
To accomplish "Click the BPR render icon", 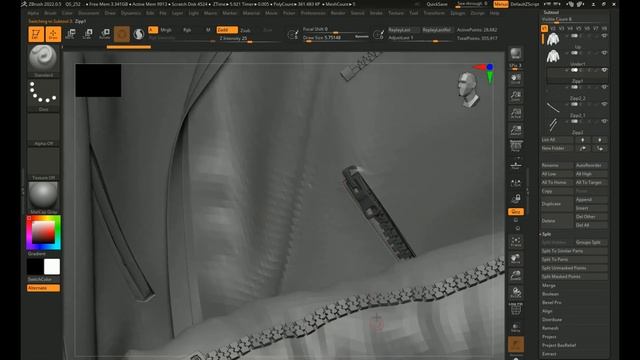I will pyautogui.click(x=516, y=53).
